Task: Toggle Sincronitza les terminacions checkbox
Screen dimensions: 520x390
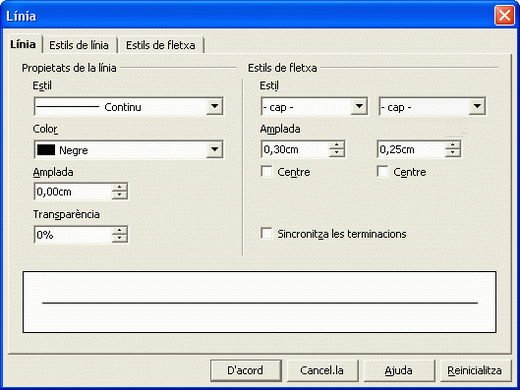Action: tap(267, 233)
